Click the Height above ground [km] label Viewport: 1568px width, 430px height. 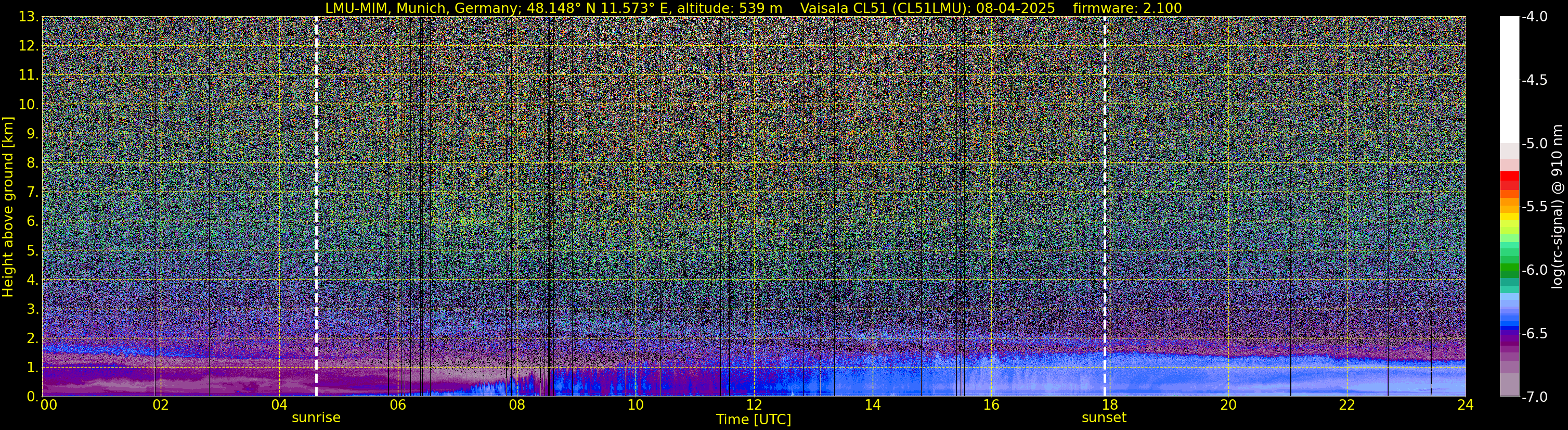click(8, 207)
